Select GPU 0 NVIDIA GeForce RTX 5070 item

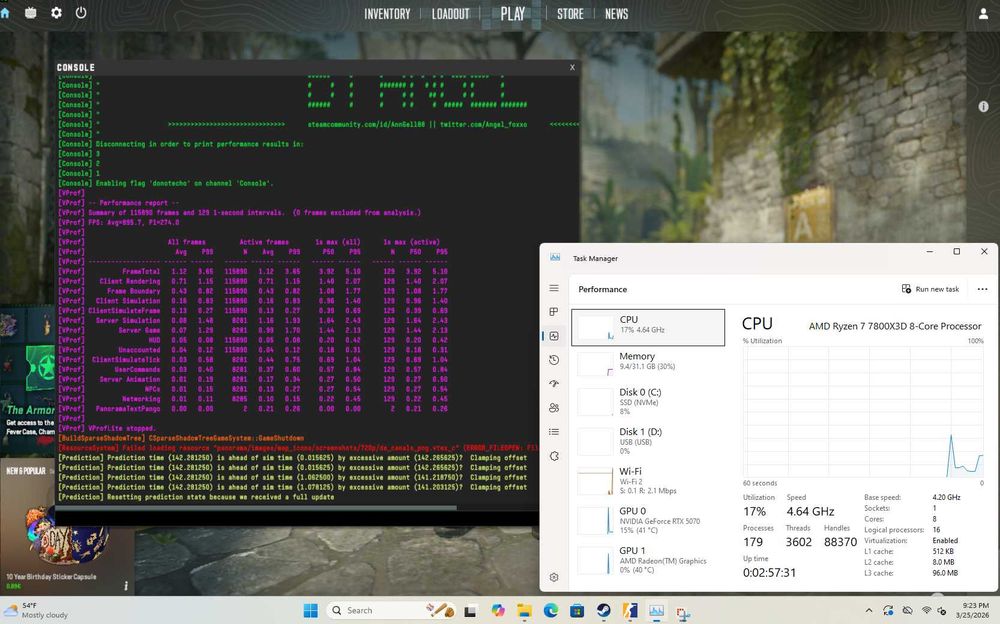pyautogui.click(x=648, y=520)
